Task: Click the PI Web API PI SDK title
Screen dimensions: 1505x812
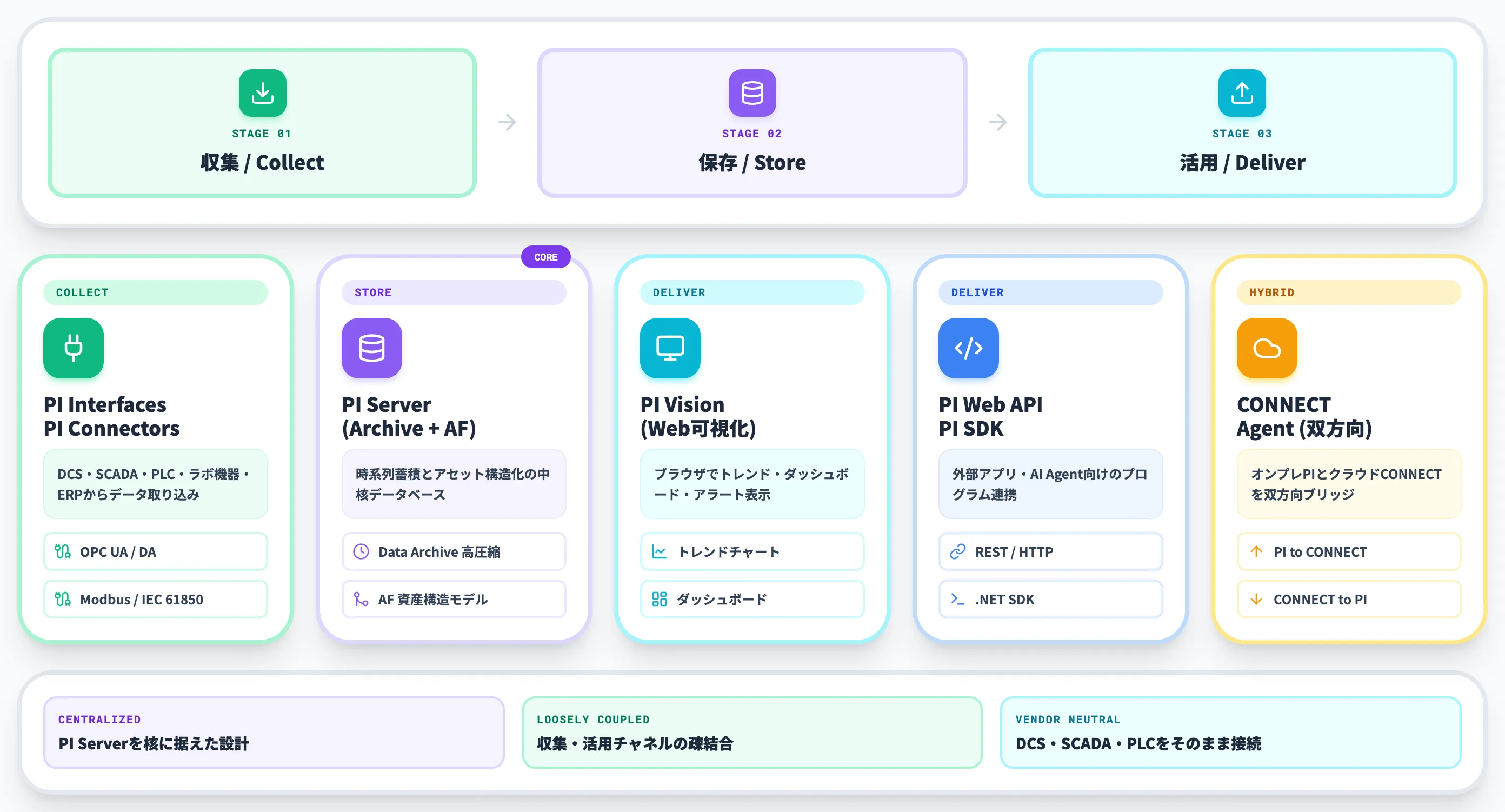Action: point(991,416)
